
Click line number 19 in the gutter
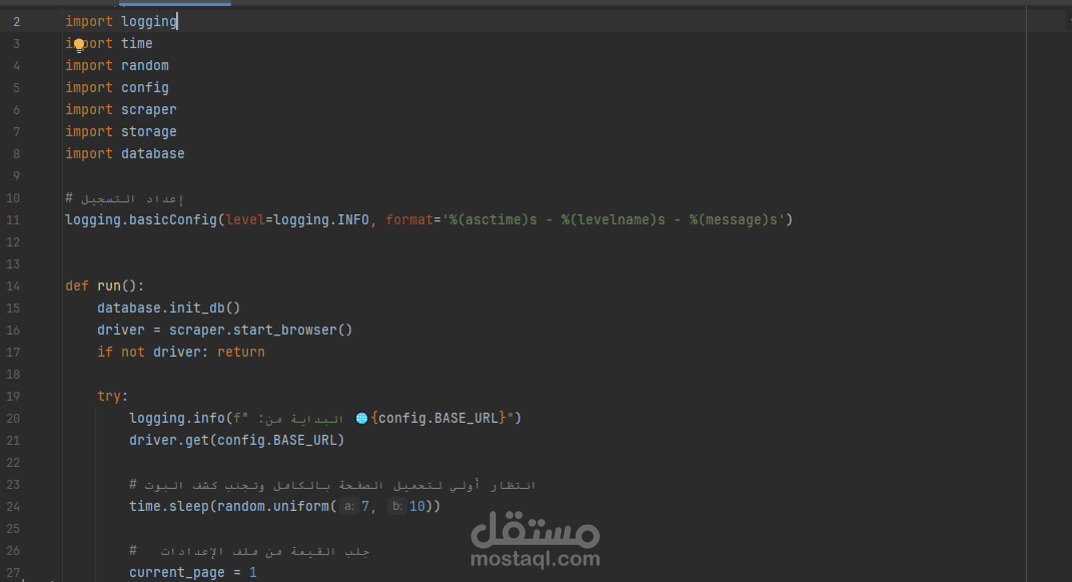click(x=13, y=396)
